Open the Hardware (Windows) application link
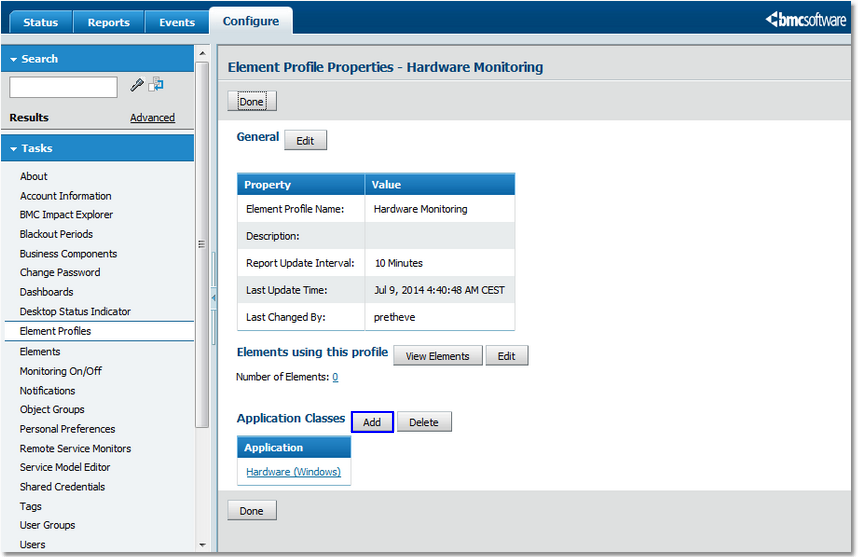858x559 pixels. coord(293,471)
